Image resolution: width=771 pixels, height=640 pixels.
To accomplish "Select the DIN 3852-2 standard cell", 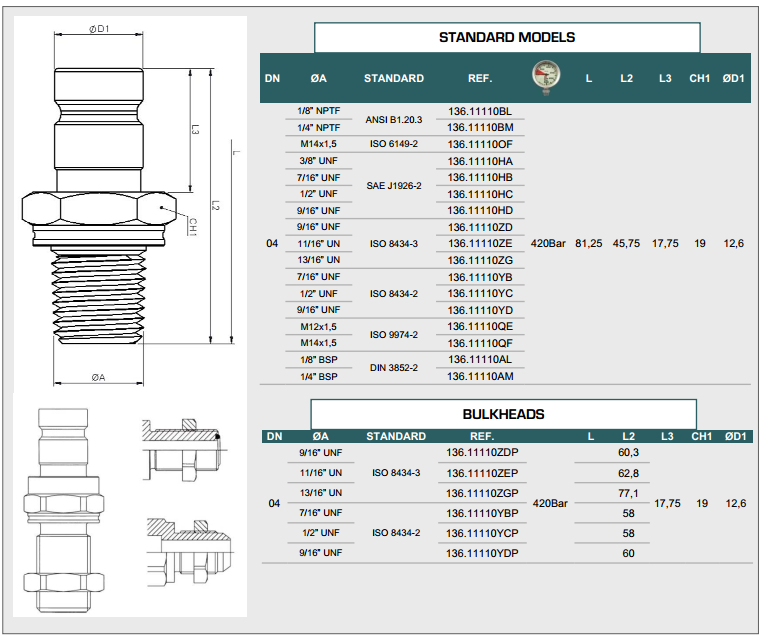I will (392, 368).
